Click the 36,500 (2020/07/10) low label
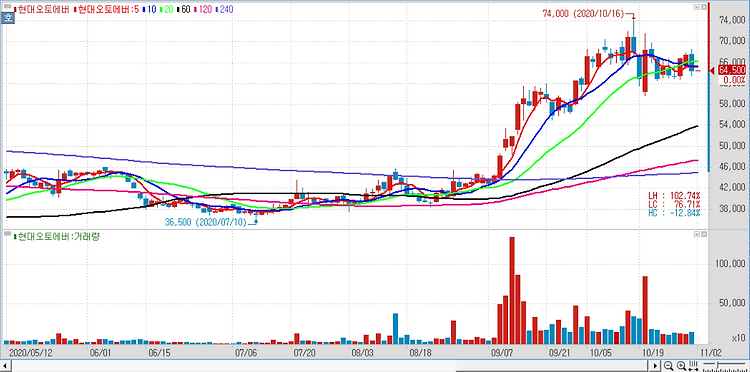Image resolution: width=750 pixels, height=372 pixels. pos(206,222)
